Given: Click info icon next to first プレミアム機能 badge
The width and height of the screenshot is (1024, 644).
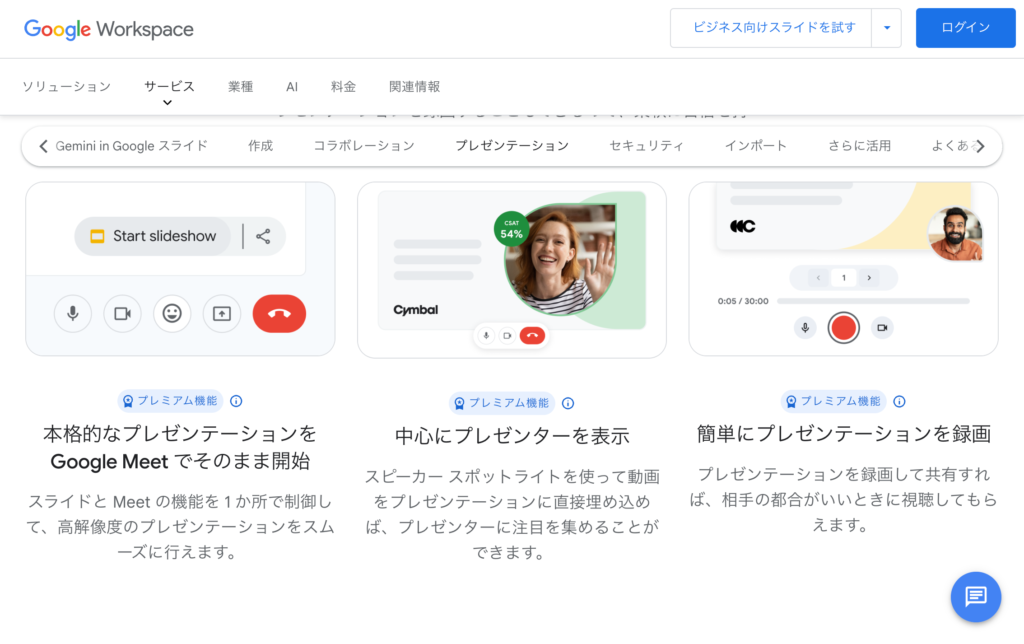Looking at the screenshot, I should pos(236,401).
